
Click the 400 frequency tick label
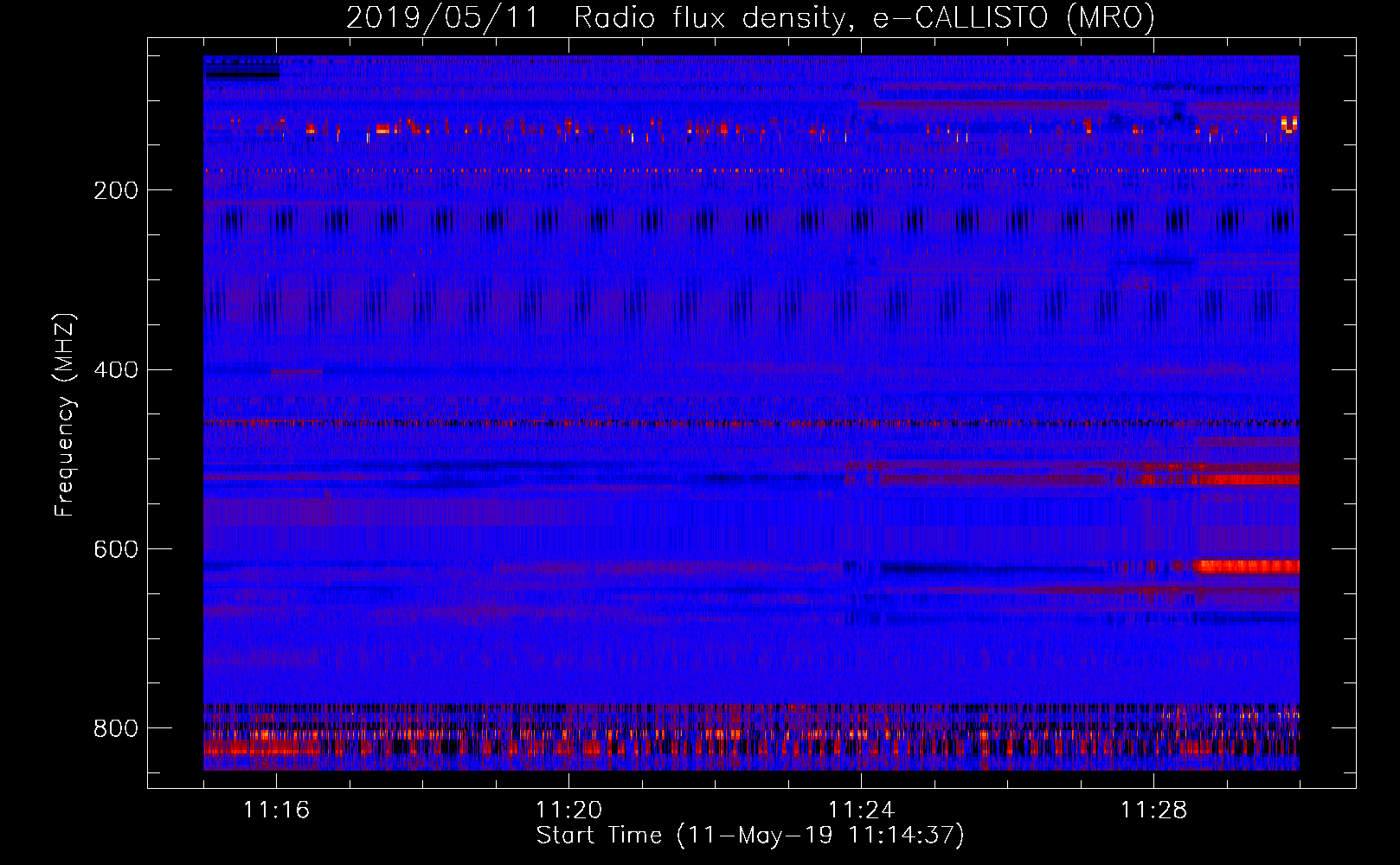pyautogui.click(x=115, y=370)
